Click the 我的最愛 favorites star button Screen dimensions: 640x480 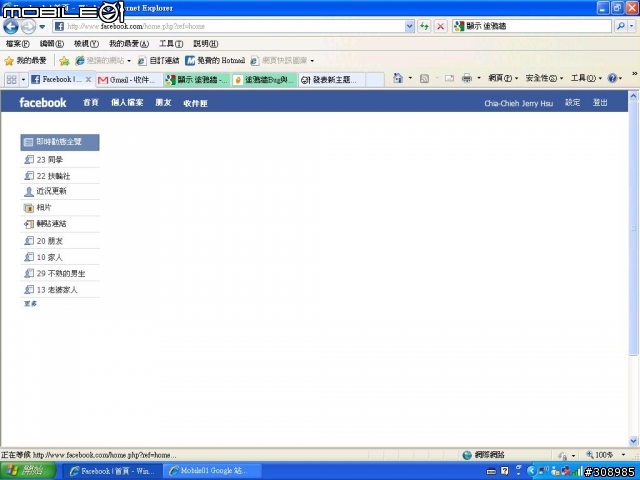coord(25,61)
